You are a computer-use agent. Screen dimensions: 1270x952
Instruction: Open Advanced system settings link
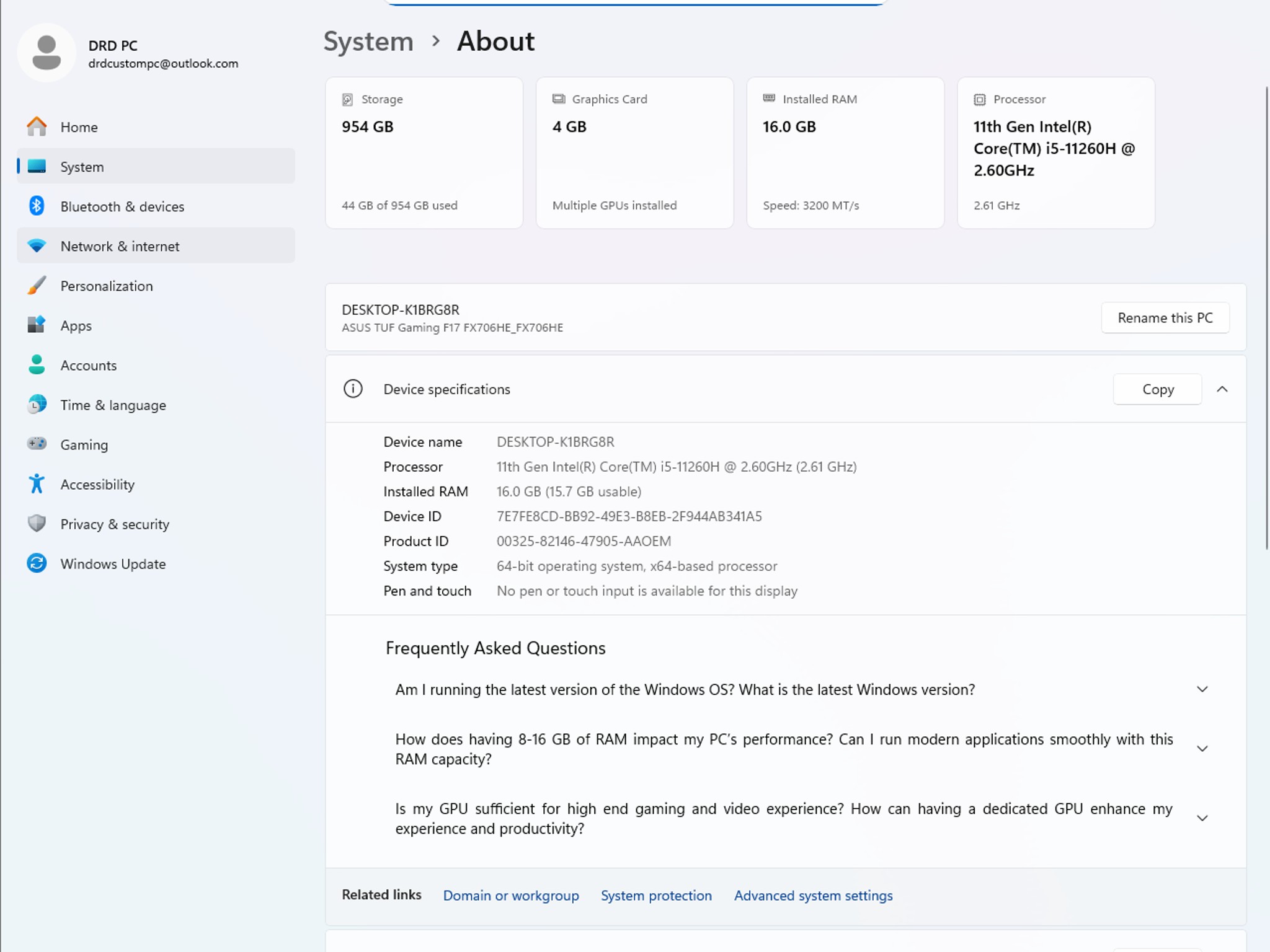click(x=813, y=896)
